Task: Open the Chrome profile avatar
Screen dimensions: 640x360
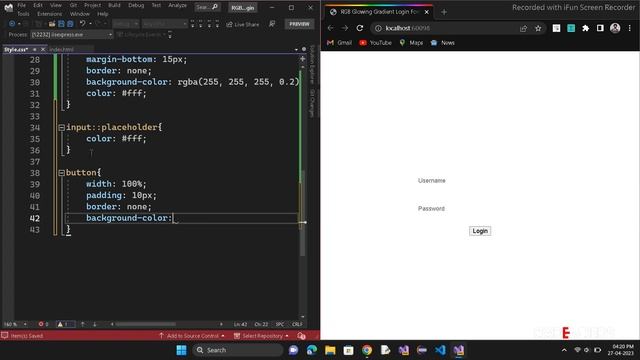Action: (x=615, y=28)
